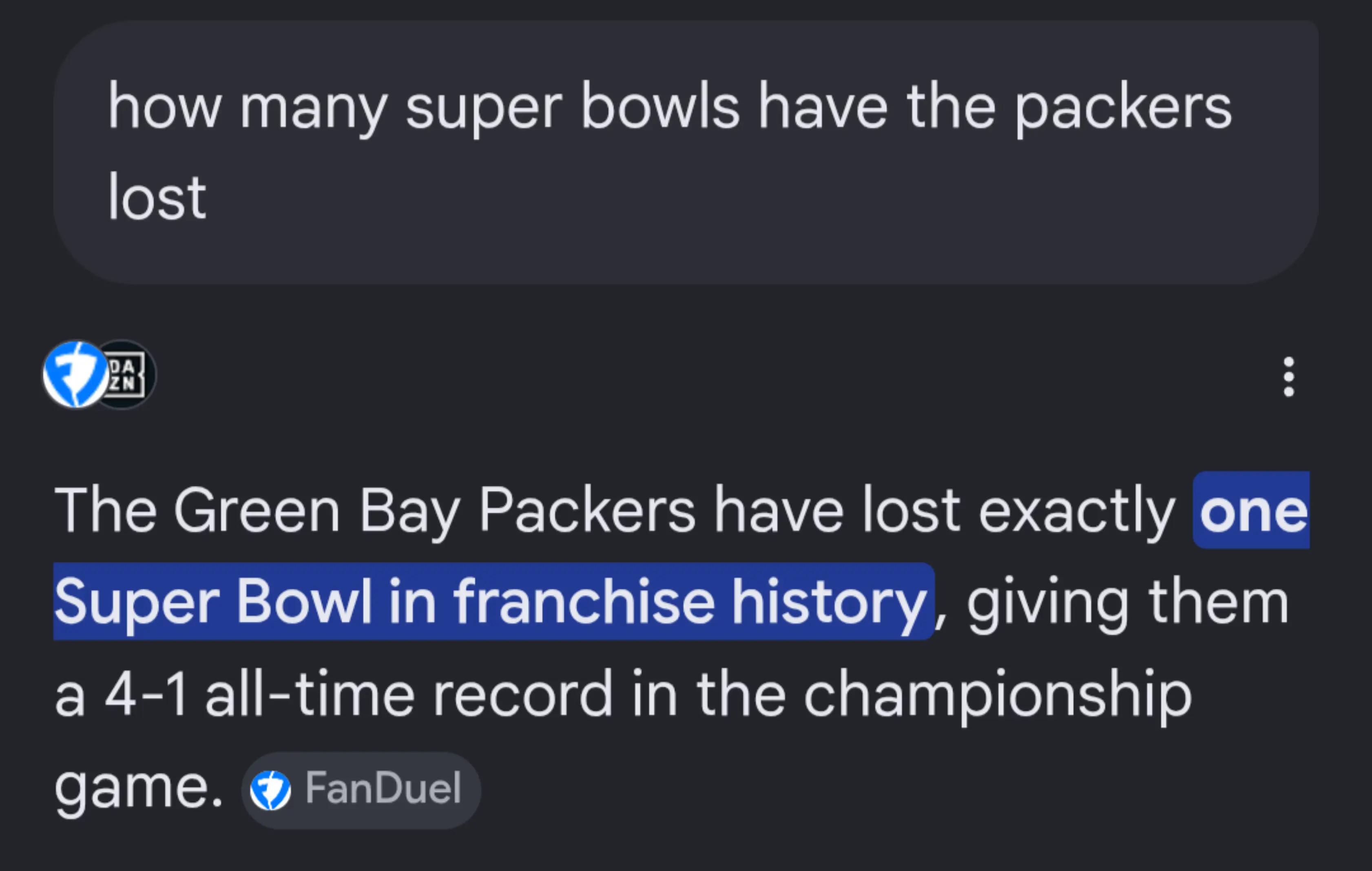Click highlighted "Super Bowl in franchise history"

coord(493,601)
